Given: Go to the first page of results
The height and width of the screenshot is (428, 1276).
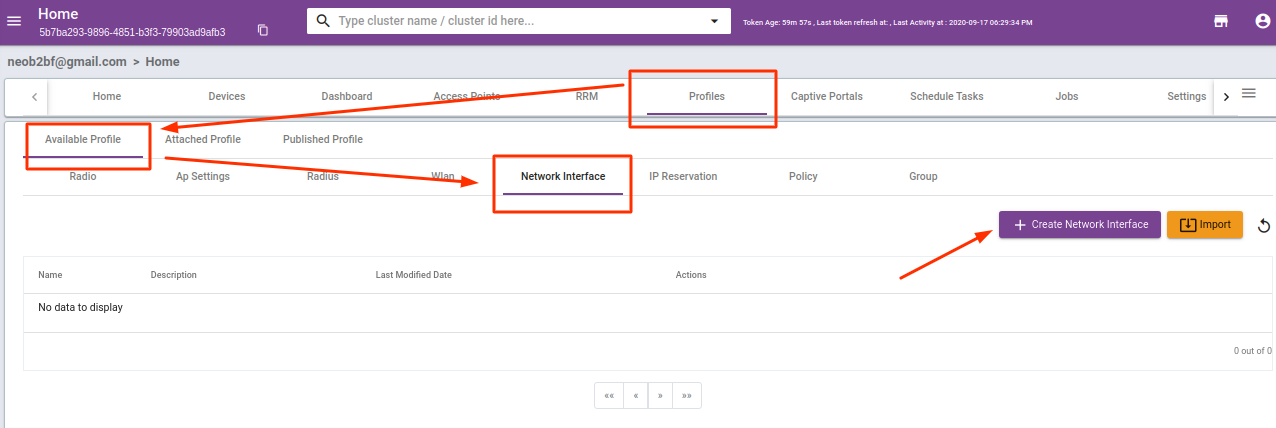Looking at the screenshot, I should [x=609, y=395].
